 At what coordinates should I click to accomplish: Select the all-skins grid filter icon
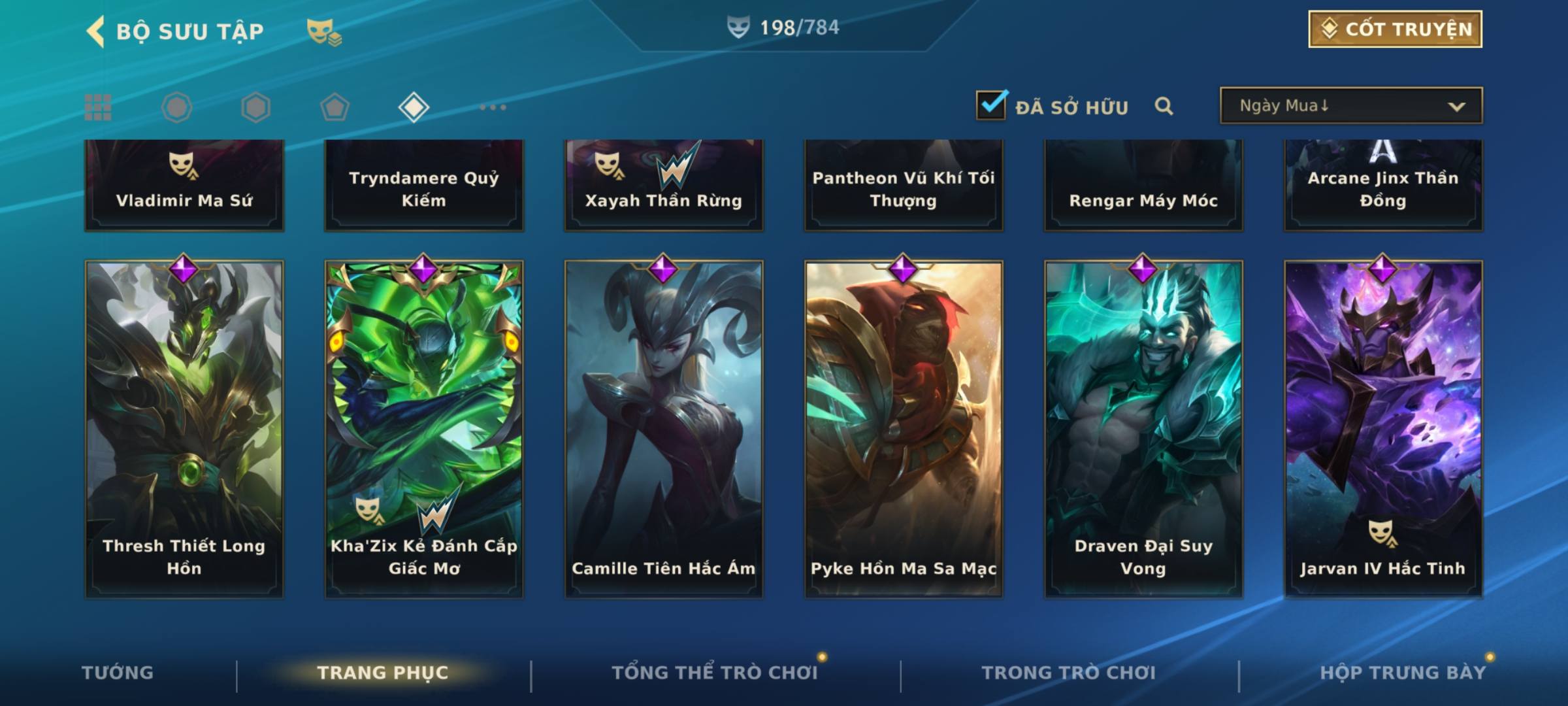[98, 107]
